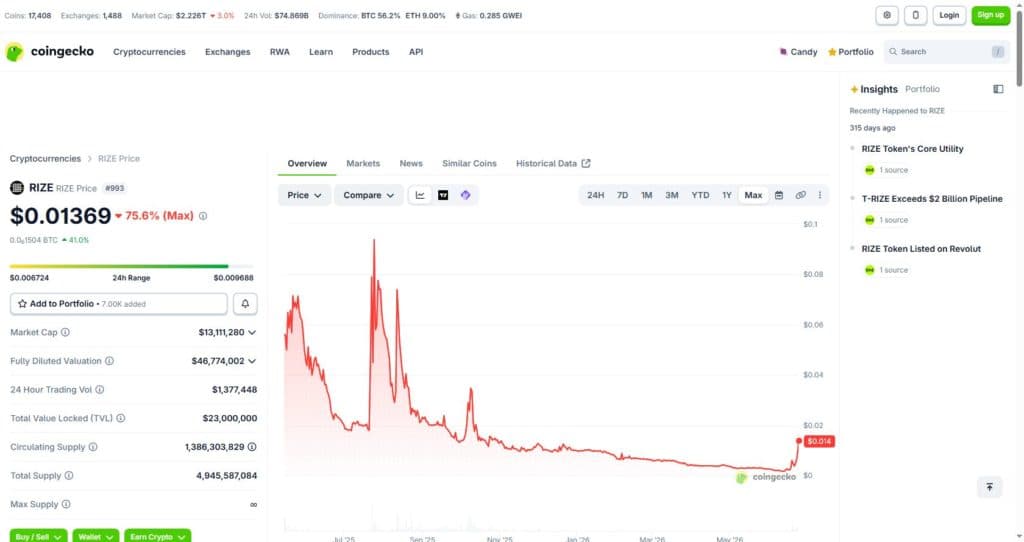
Task: Open the Buy / Sell dropdown
Action: 38,535
